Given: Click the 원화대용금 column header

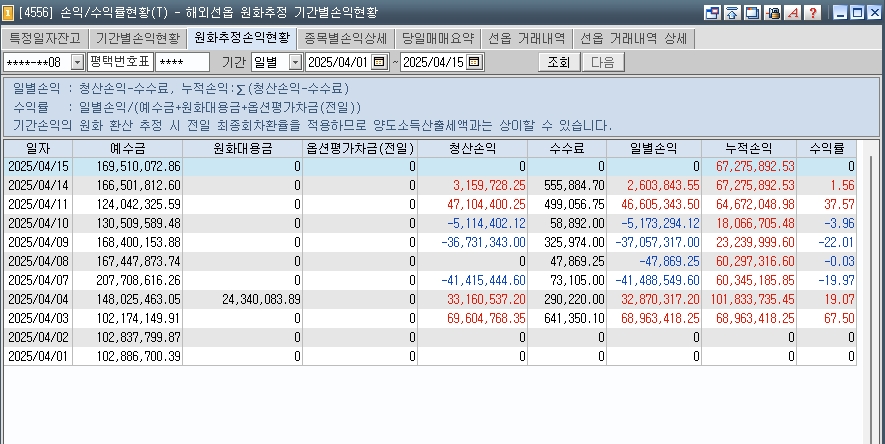Looking at the screenshot, I should (243, 149).
